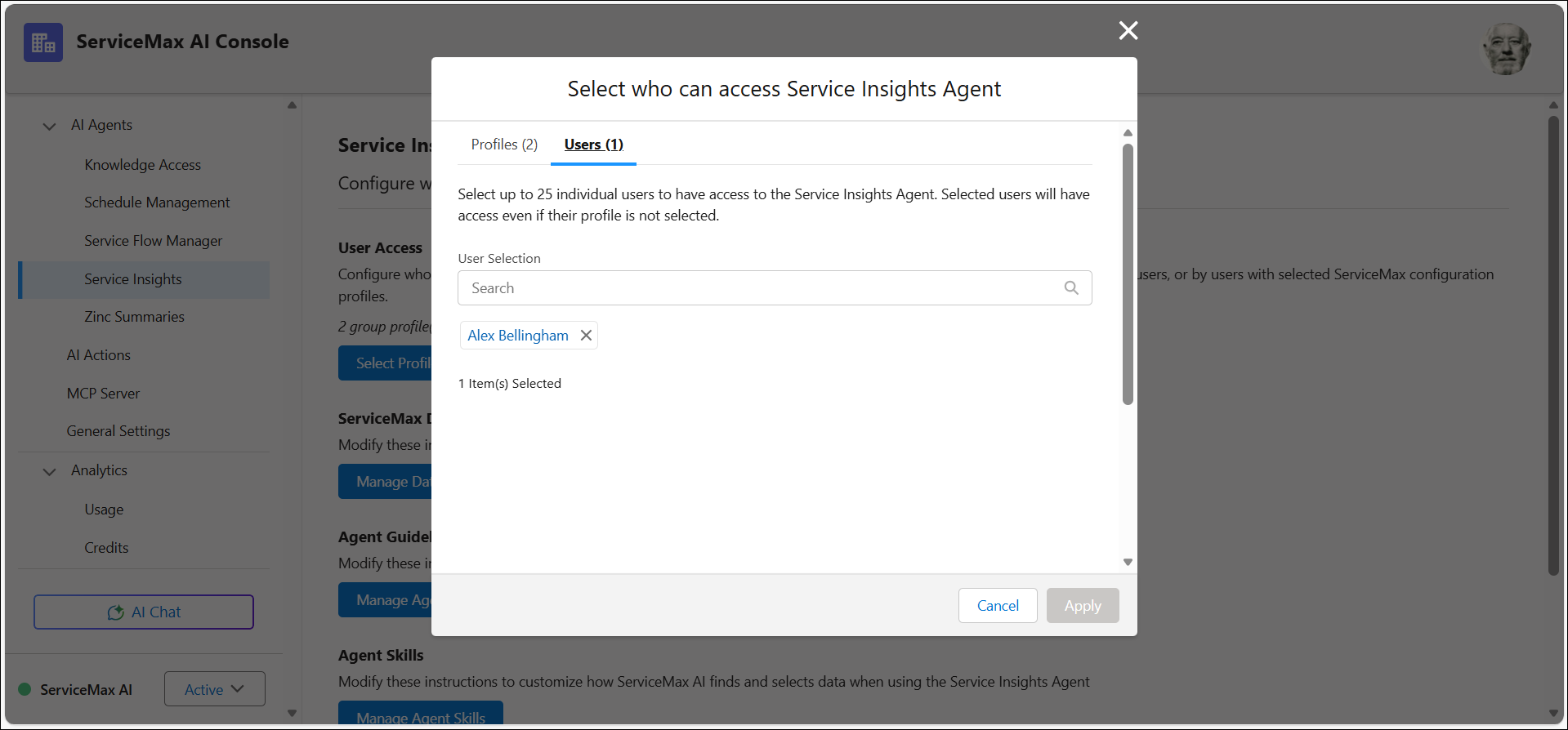Click the main page scrollbar thumb
This screenshot has width=1568, height=730.
(x=1553, y=345)
